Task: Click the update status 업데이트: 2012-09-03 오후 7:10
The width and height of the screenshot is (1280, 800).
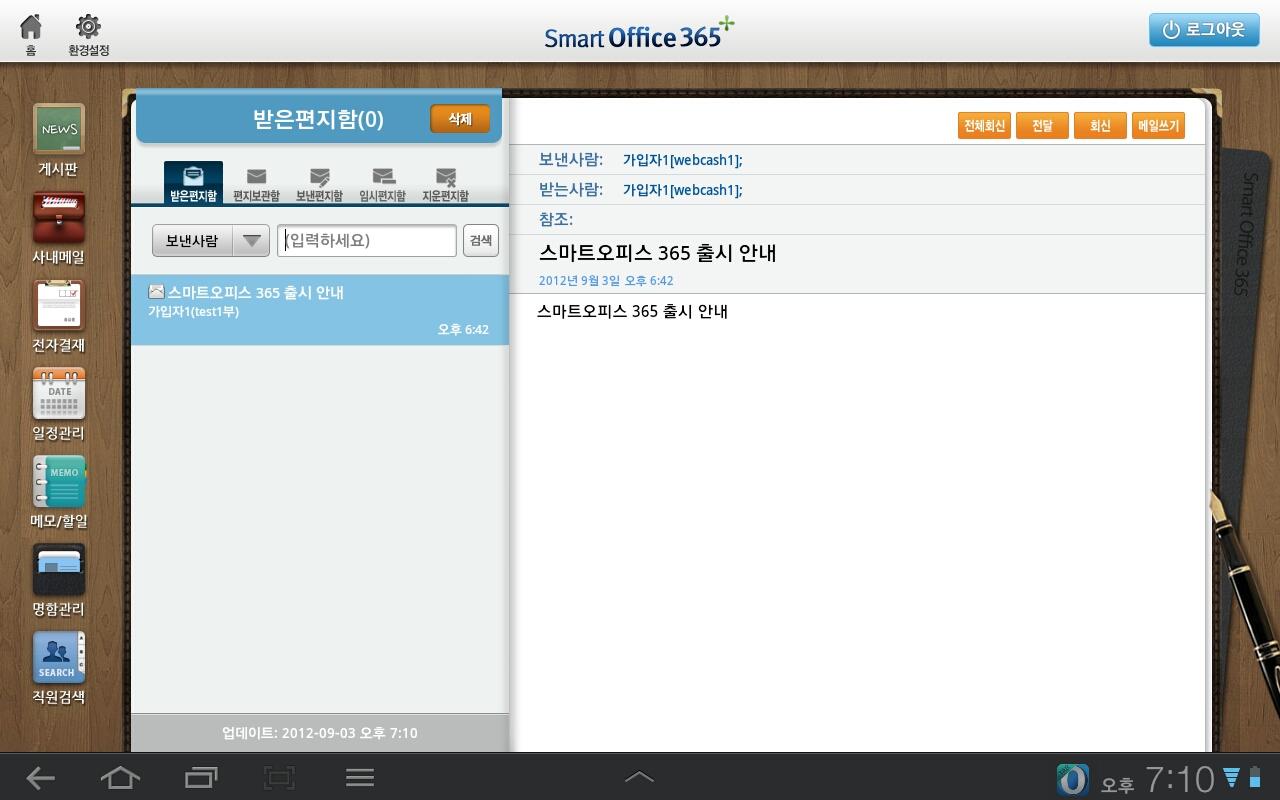Action: [x=320, y=733]
